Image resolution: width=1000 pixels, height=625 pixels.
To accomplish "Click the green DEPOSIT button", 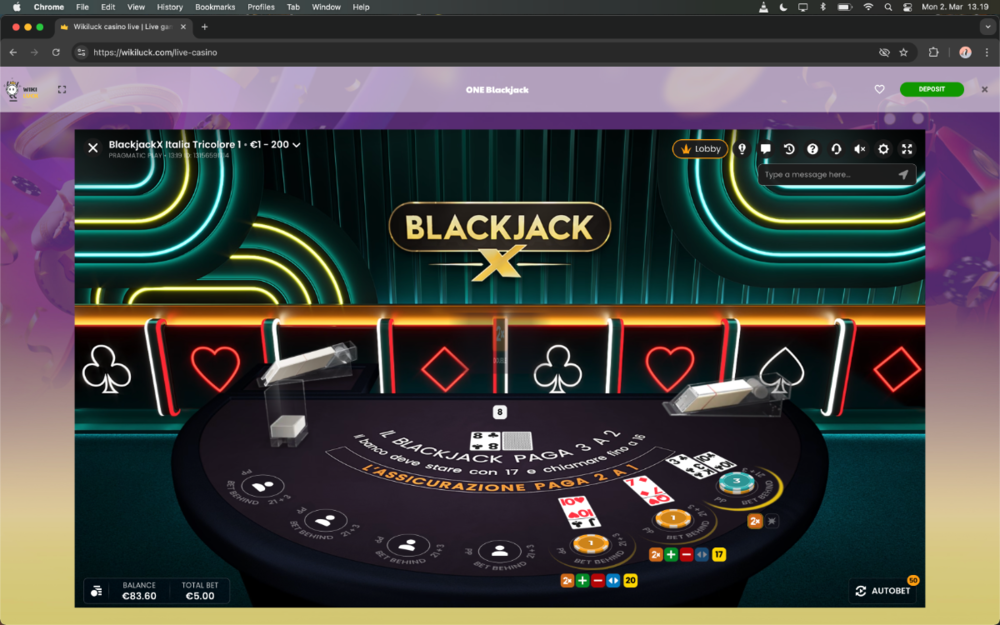I will pyautogui.click(x=932, y=89).
